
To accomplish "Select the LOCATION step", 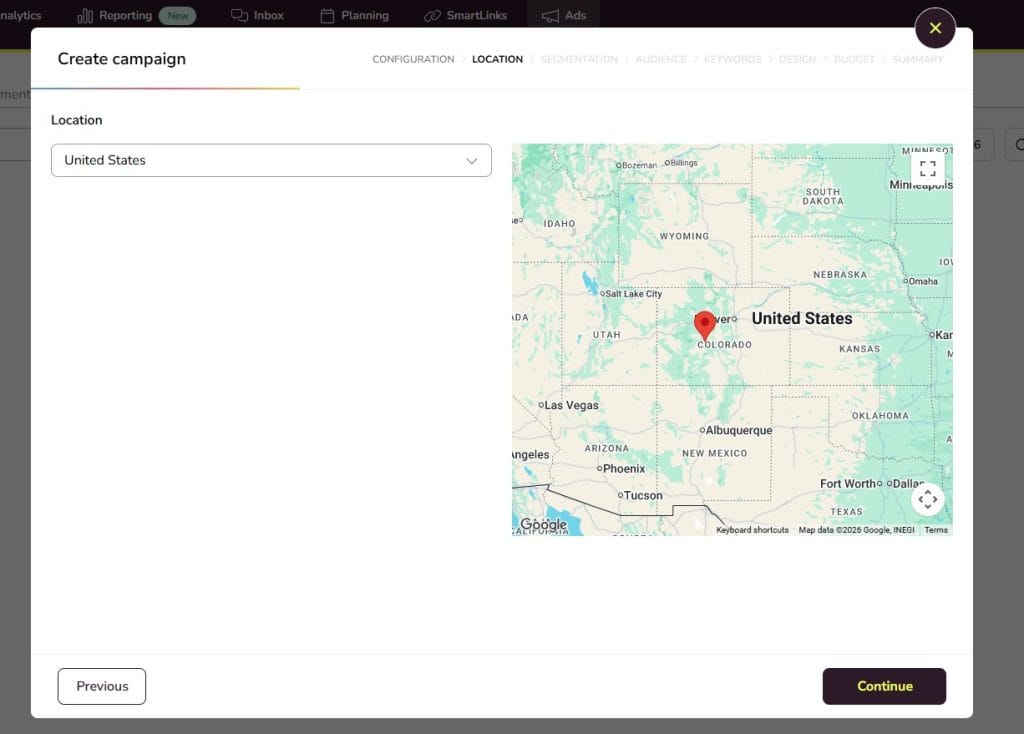I will tap(497, 59).
